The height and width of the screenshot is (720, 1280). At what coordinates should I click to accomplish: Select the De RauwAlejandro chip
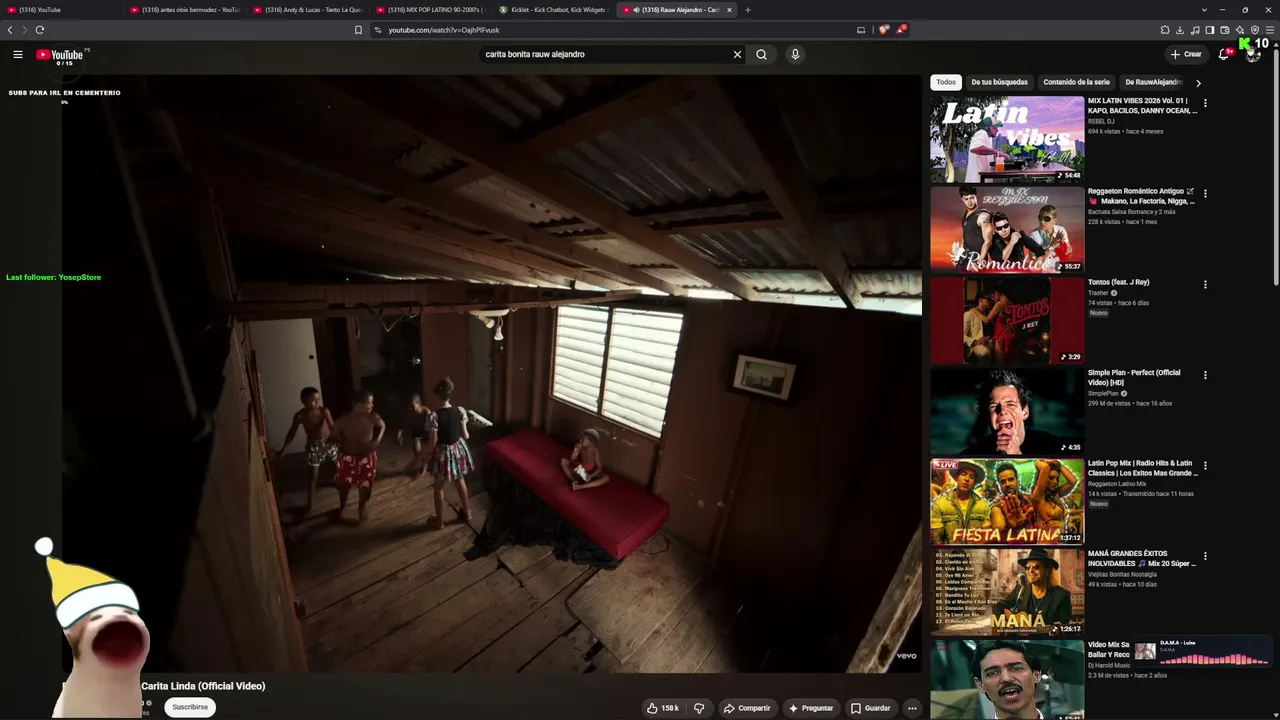(x=1153, y=82)
